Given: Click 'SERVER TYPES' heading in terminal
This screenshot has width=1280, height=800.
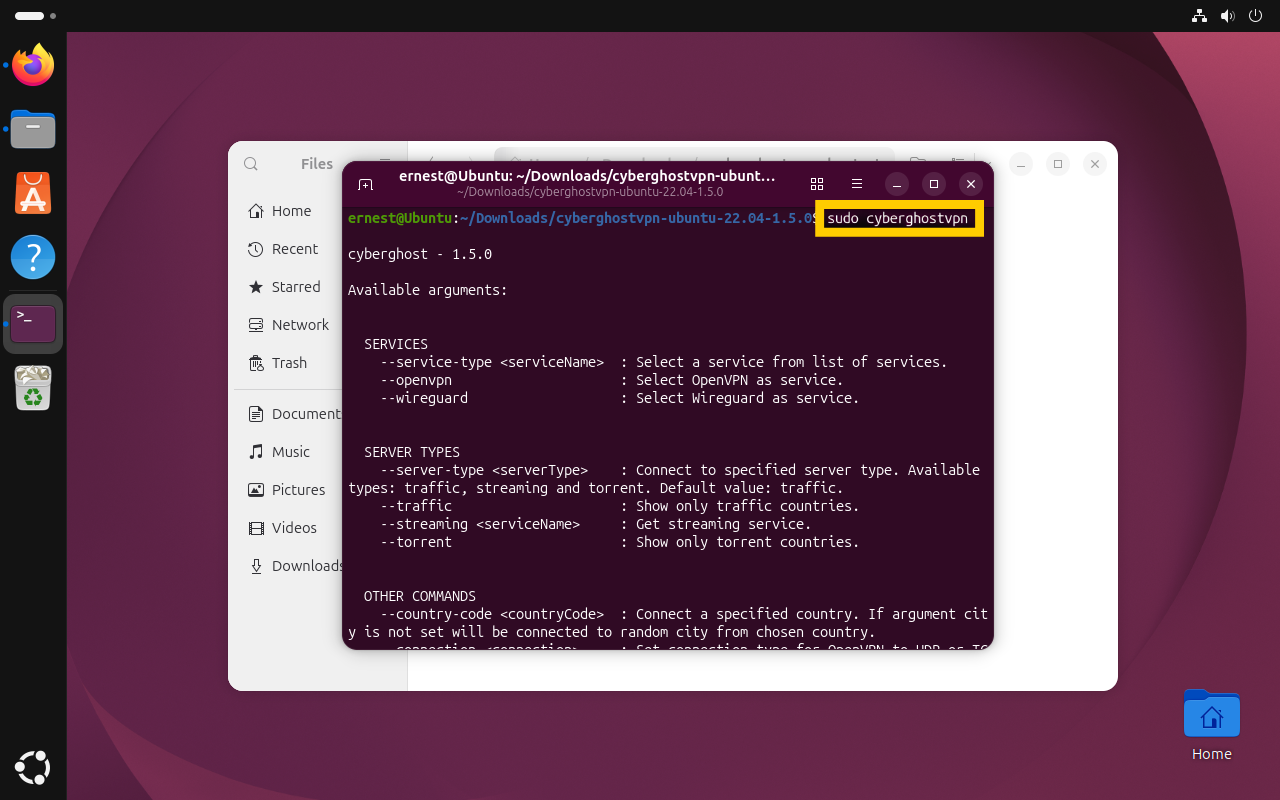Looking at the screenshot, I should pos(412,452).
